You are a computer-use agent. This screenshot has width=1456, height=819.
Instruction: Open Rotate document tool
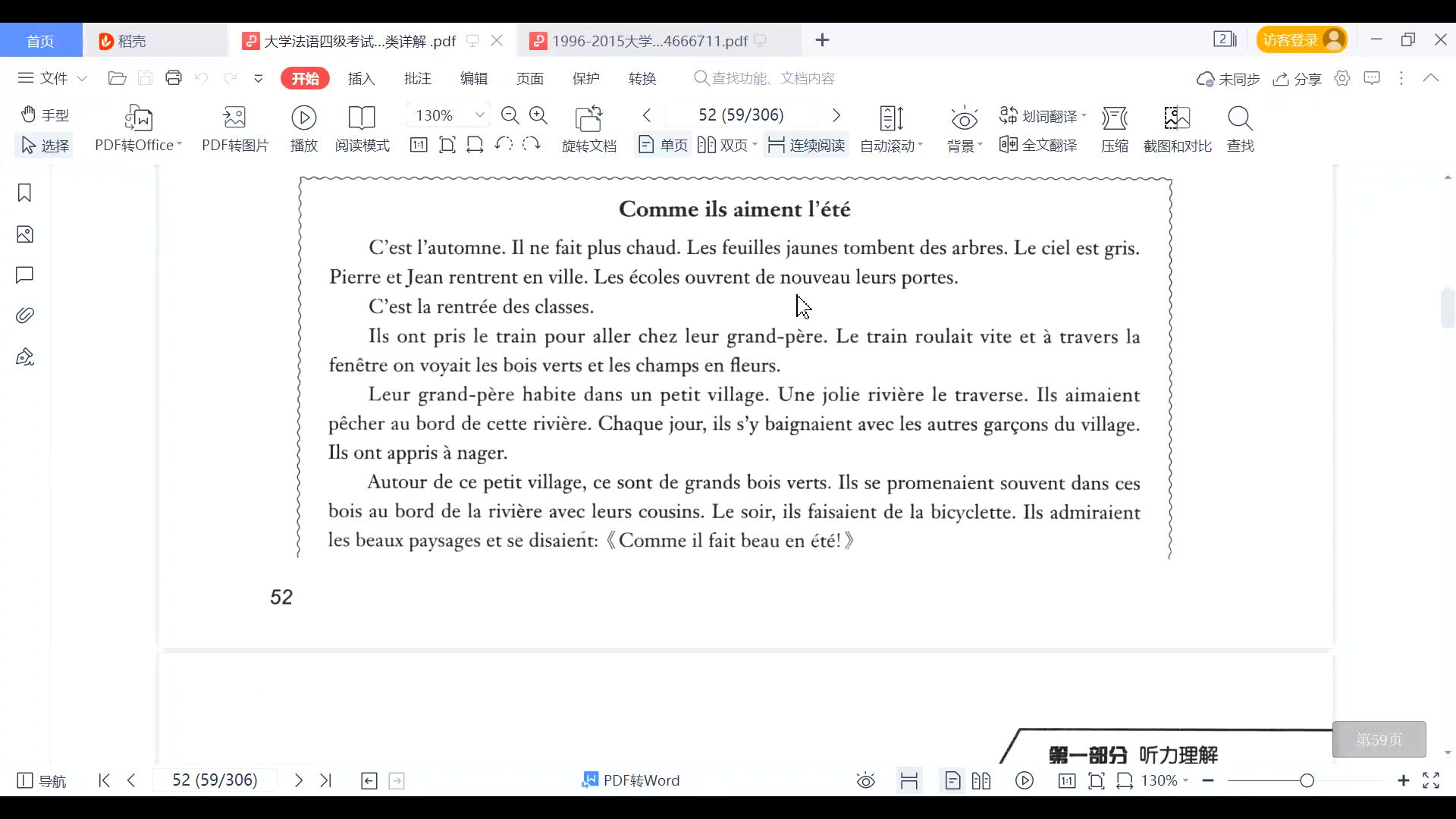(589, 129)
